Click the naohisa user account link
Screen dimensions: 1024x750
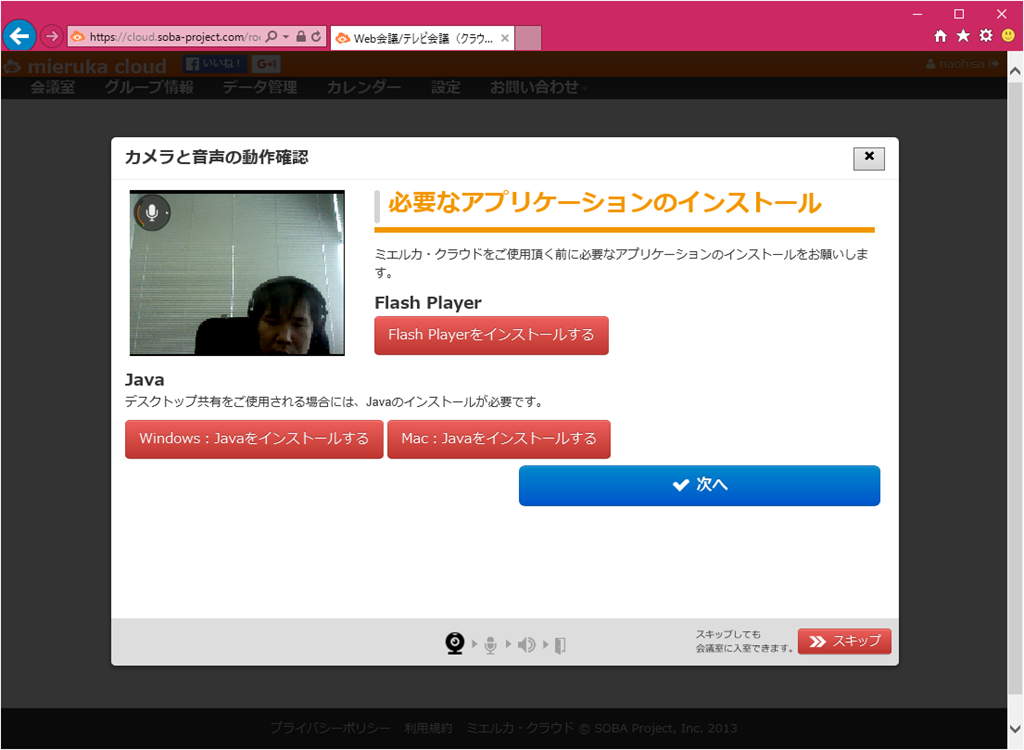(x=955, y=64)
